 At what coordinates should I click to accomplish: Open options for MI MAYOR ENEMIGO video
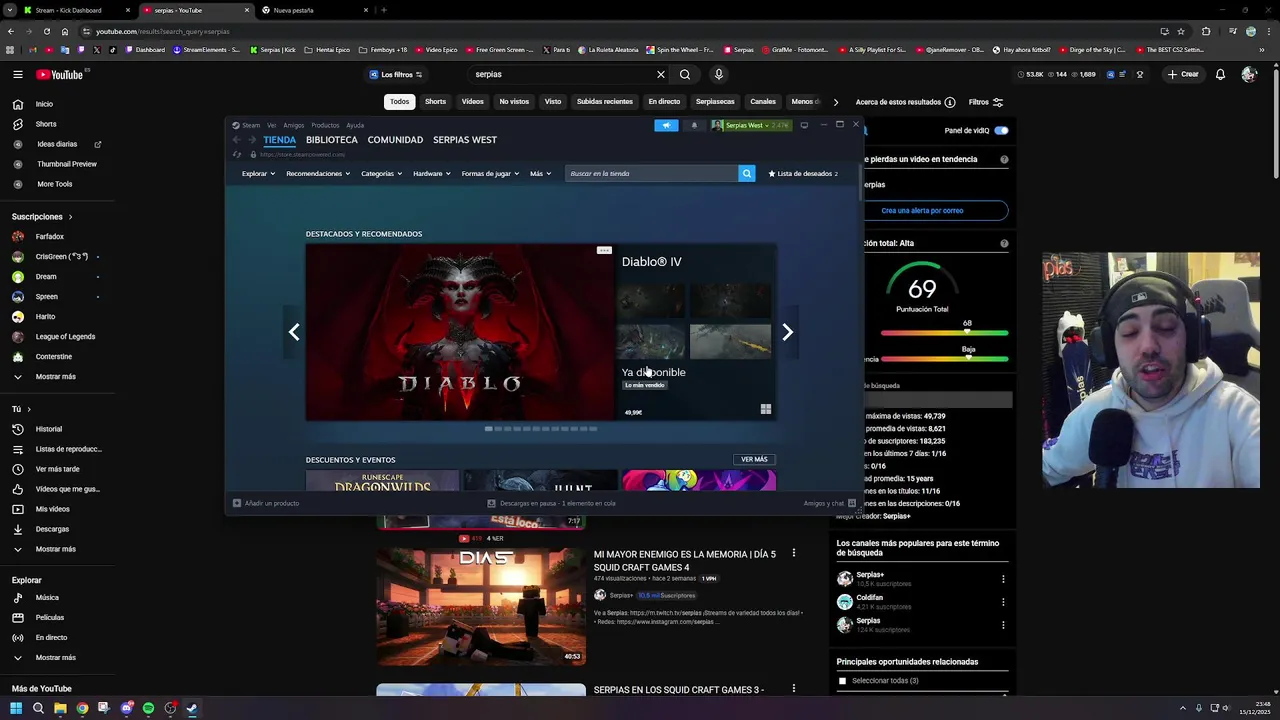(794, 553)
